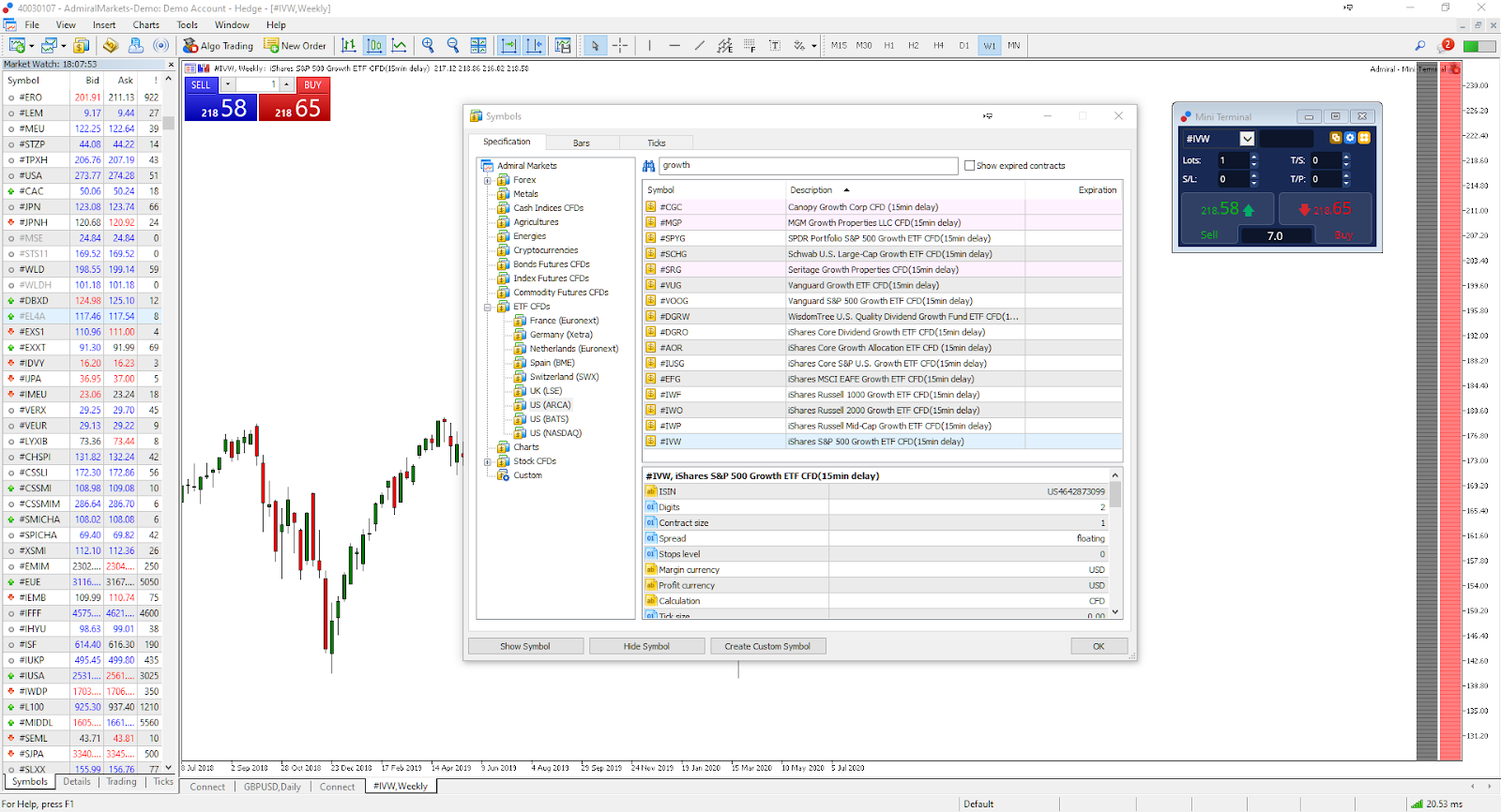Open the Tools menu
This screenshot has width=1501, height=812.
point(188,24)
